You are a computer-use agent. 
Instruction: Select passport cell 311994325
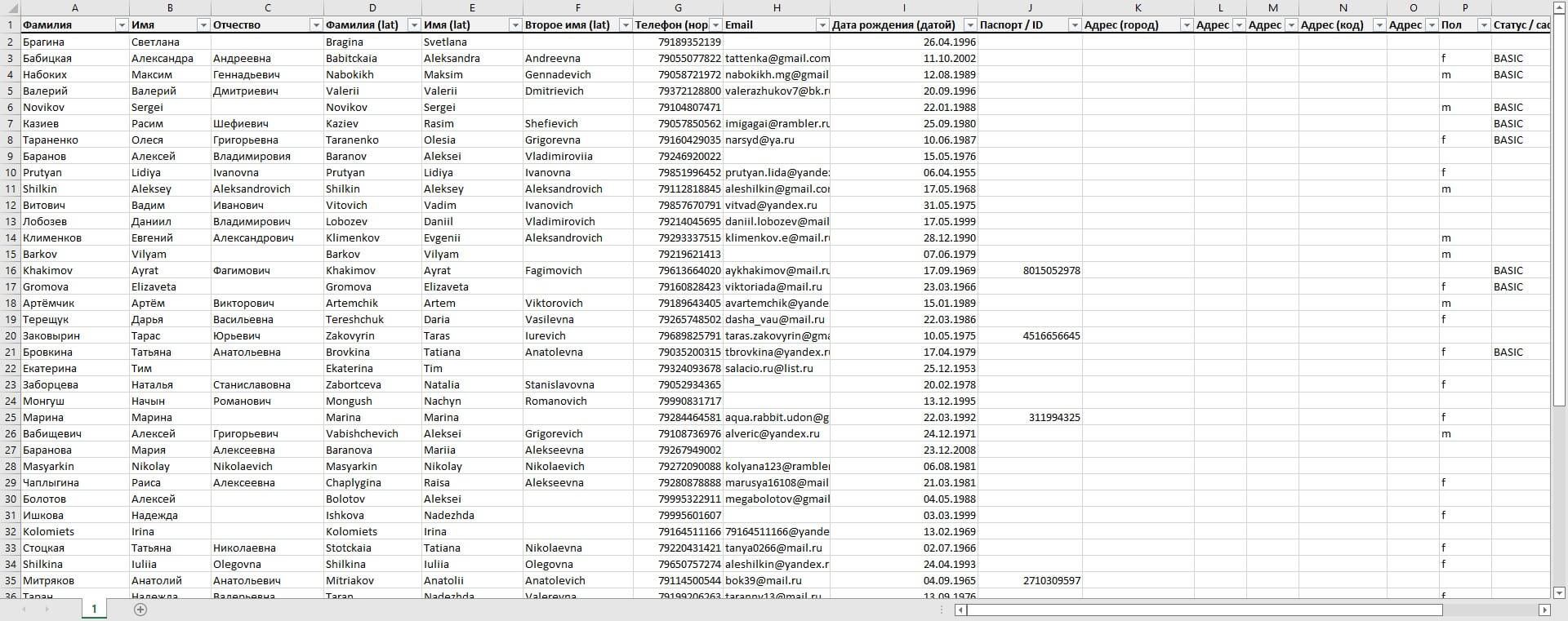tap(1031, 417)
